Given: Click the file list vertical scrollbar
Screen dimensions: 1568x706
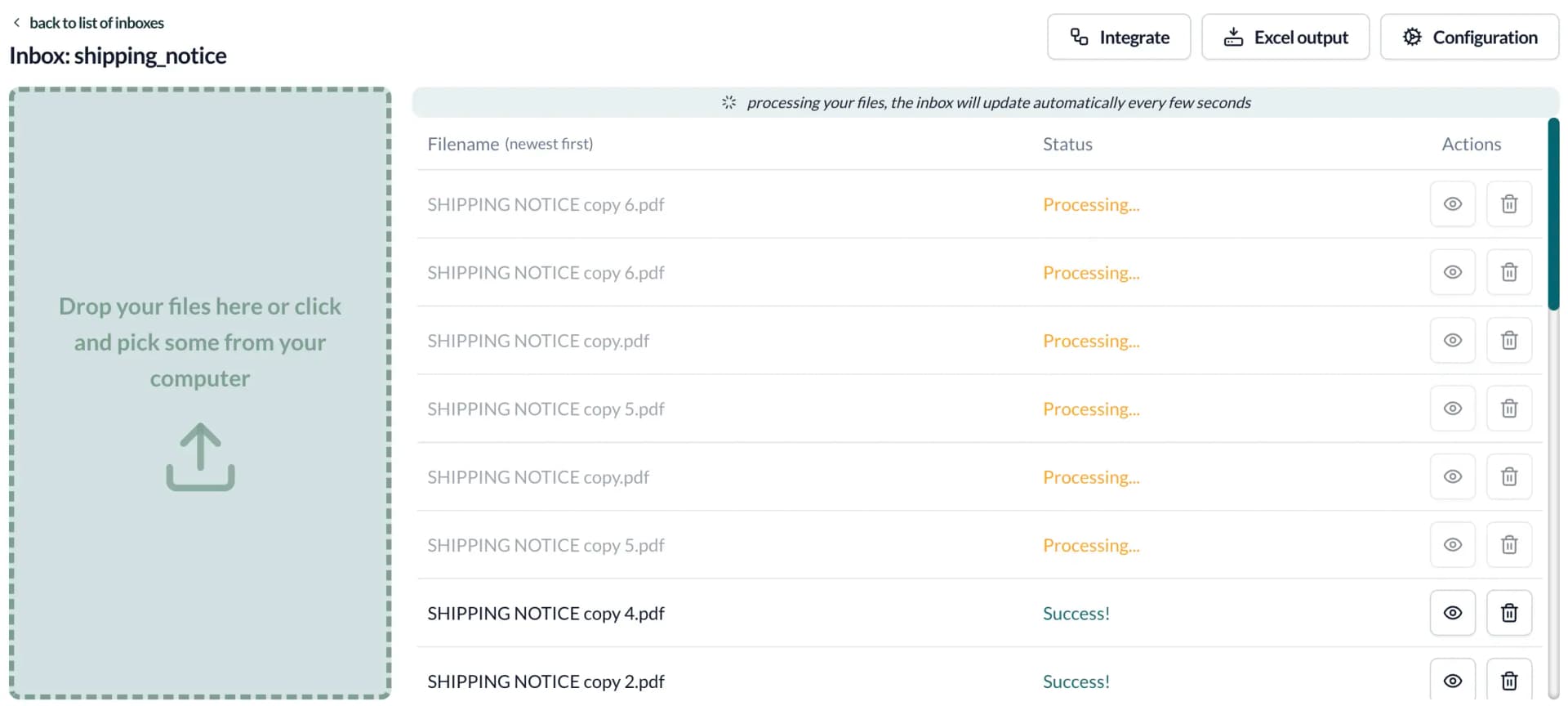Looking at the screenshot, I should (x=1553, y=214).
